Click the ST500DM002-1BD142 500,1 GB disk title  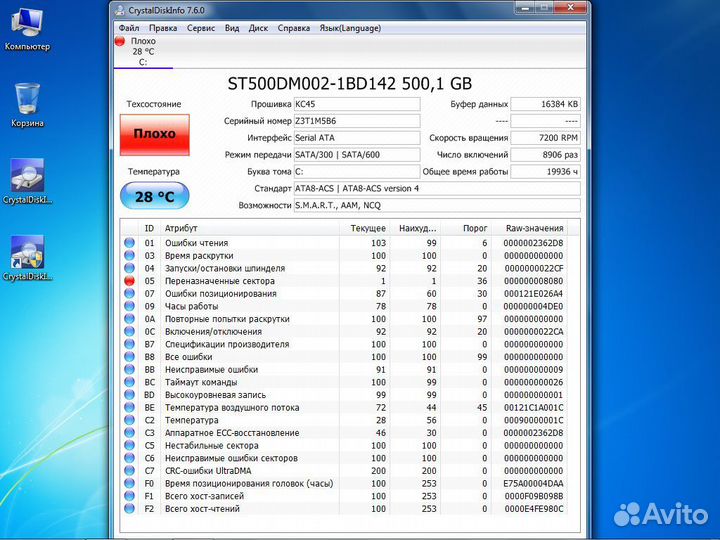[349, 84]
